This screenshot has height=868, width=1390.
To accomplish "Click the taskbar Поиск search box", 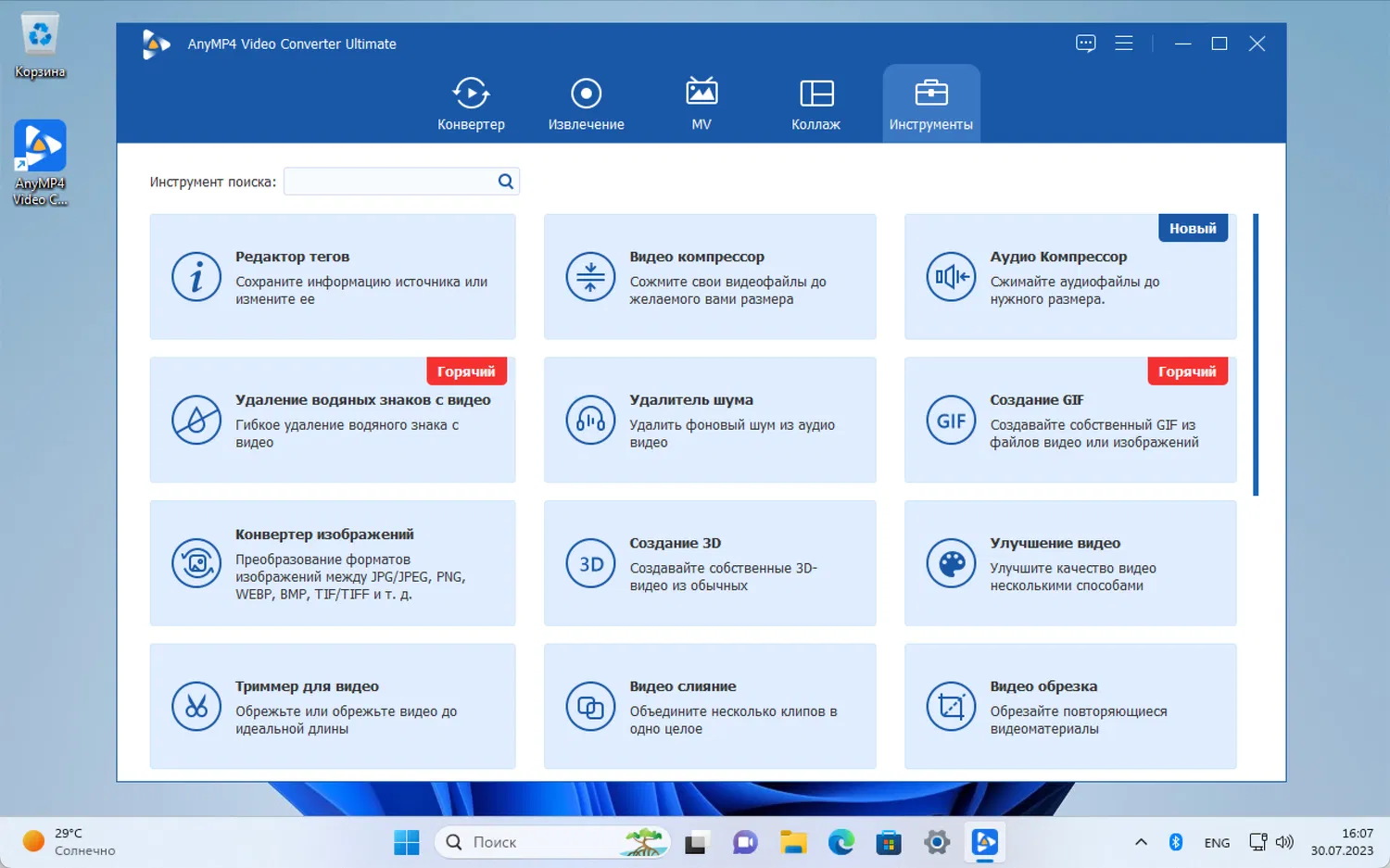I will [x=552, y=842].
